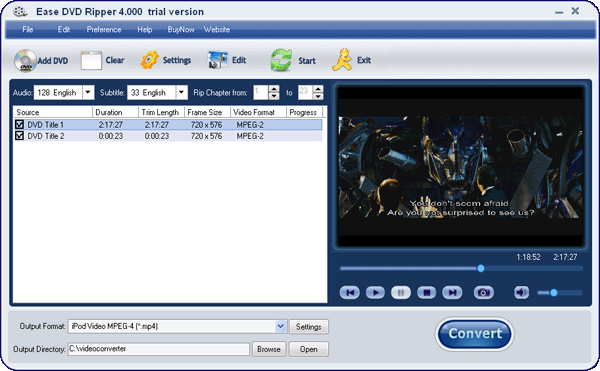Click the Trim Length column header
The image size is (600, 371).
tap(161, 112)
